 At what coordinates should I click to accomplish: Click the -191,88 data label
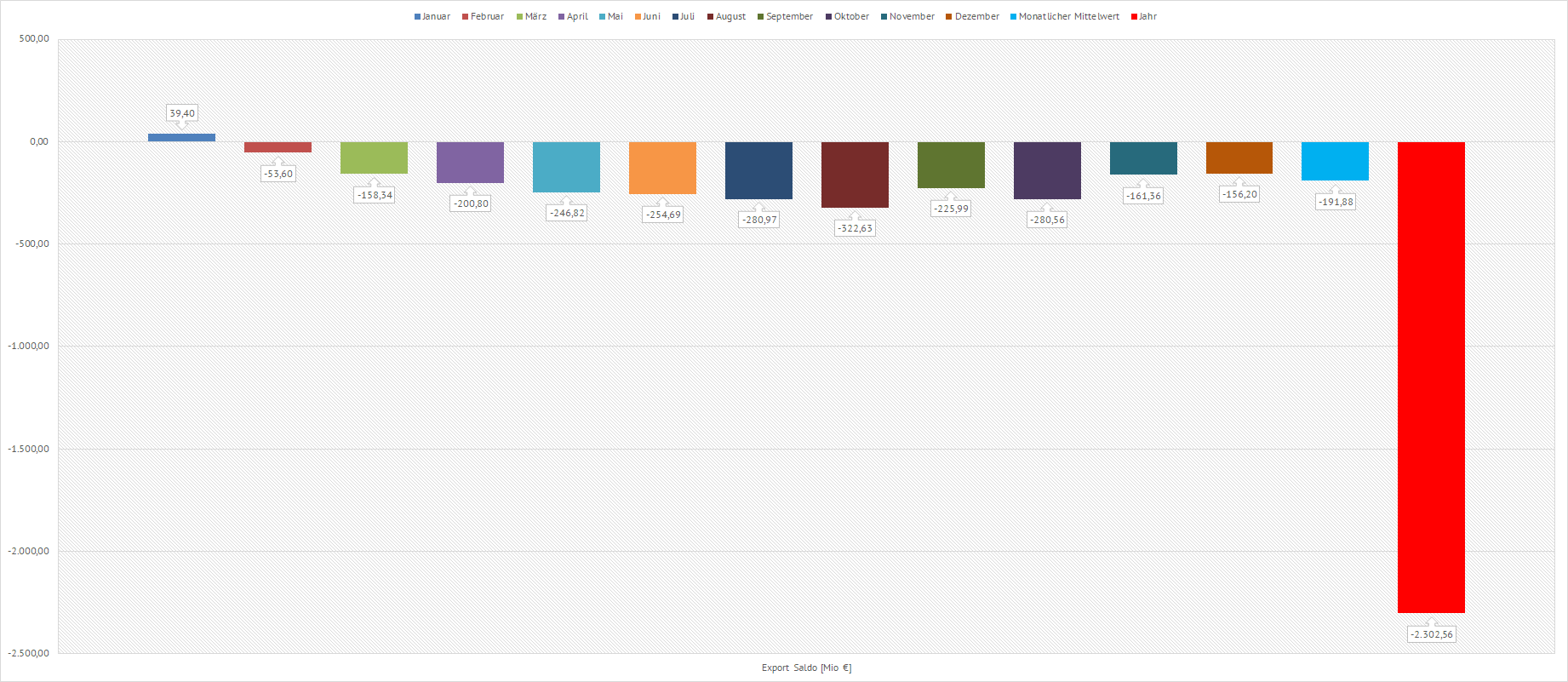(1336, 202)
